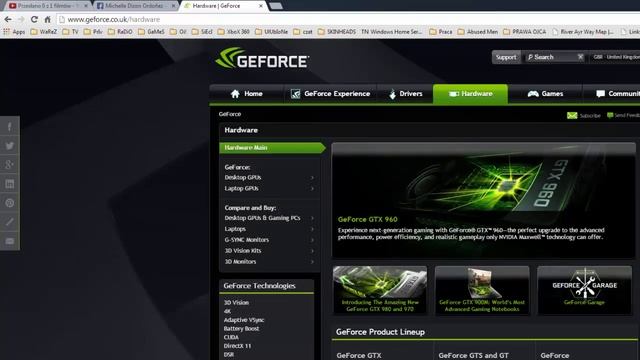Expand the Laptop GPUs submenu arrow
The height and width of the screenshot is (360, 640).
click(x=312, y=189)
